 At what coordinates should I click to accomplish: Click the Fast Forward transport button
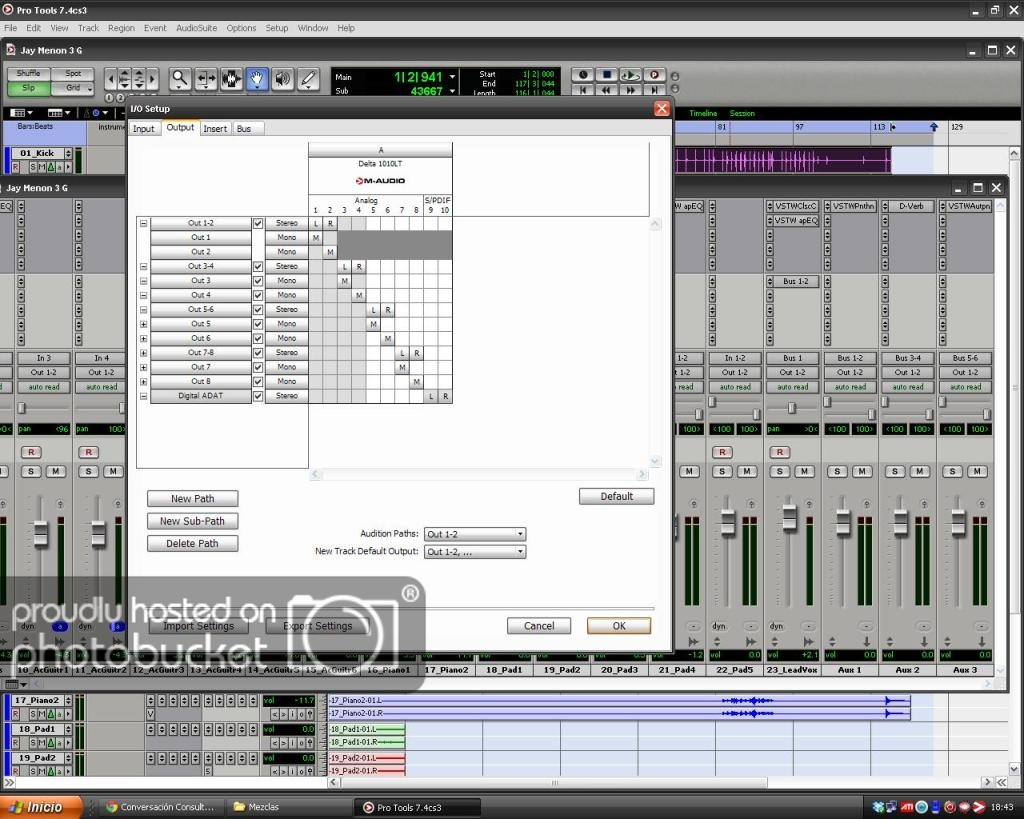(631, 90)
